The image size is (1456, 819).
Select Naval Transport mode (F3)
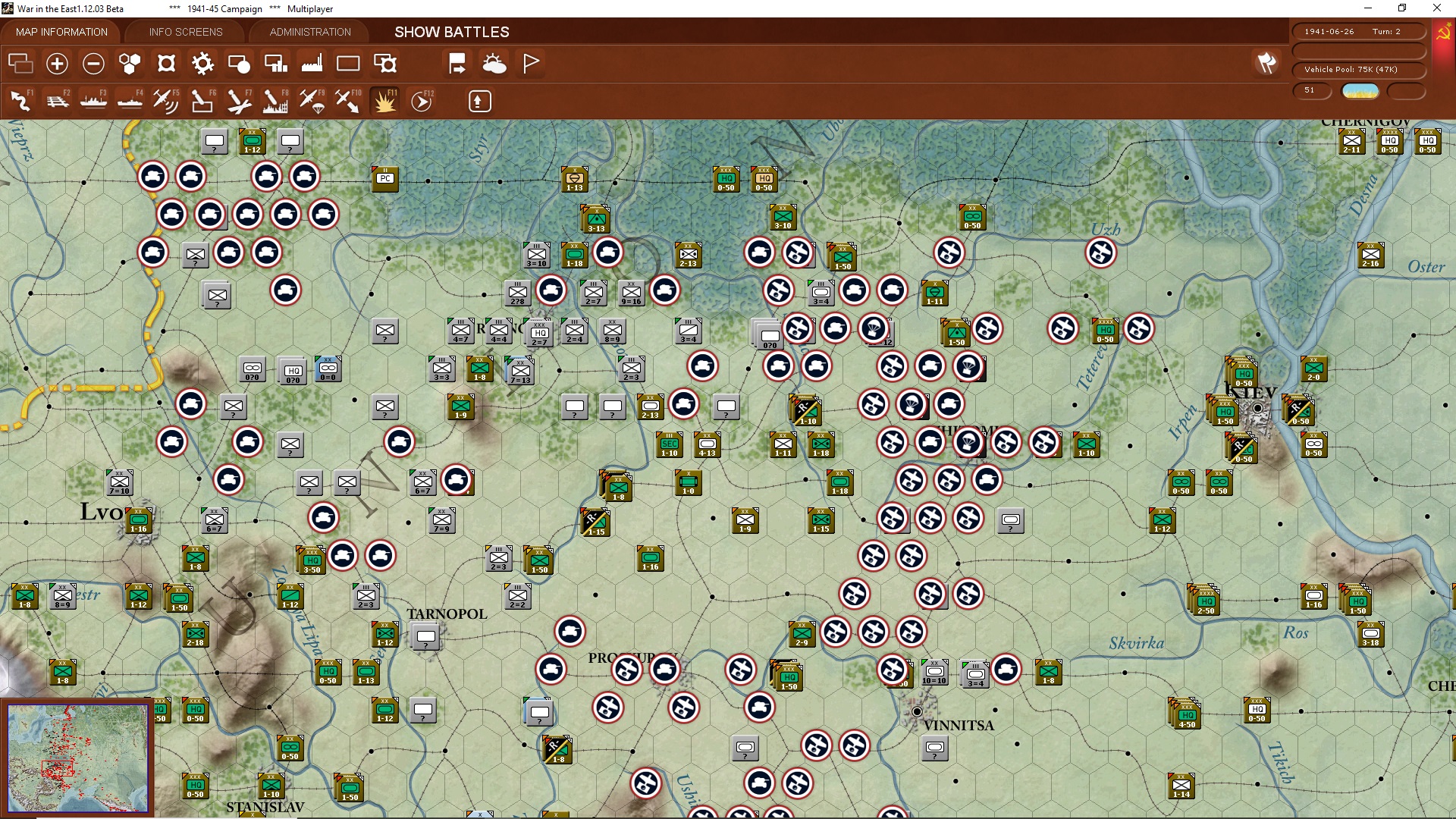click(x=93, y=101)
